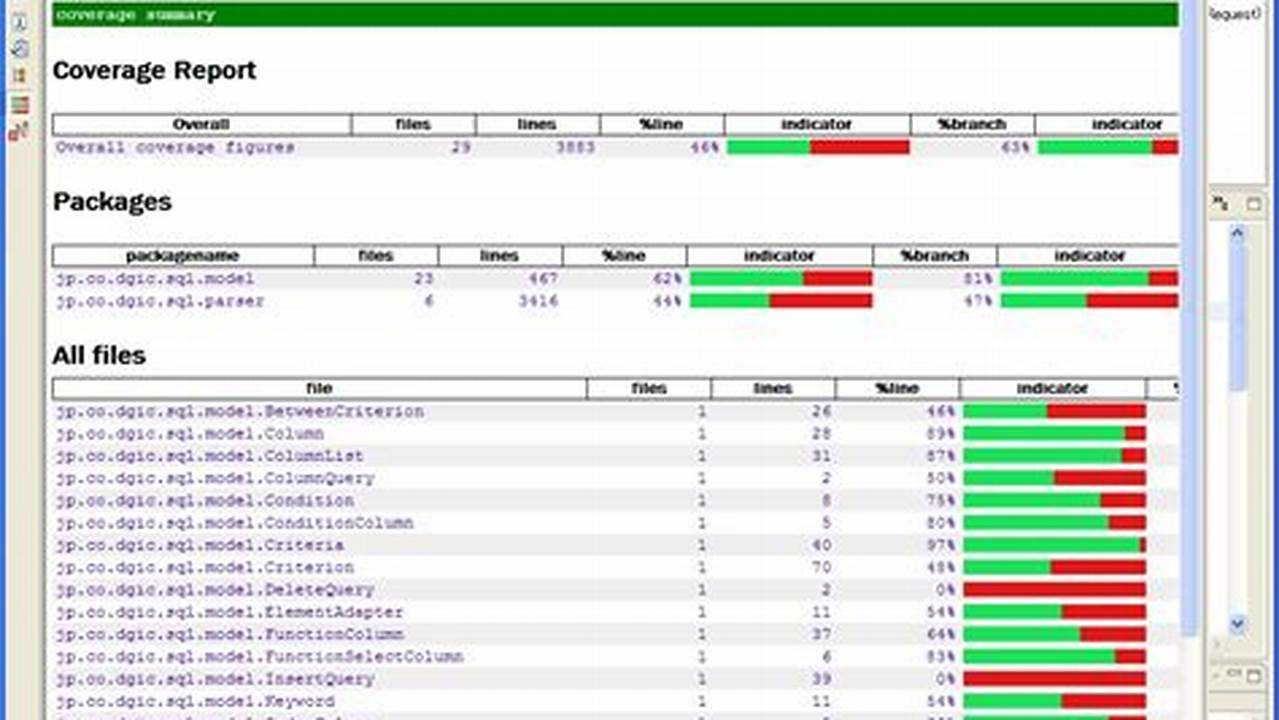Open the InsertQuery file coverage details
1279x720 pixels.
(x=213, y=678)
